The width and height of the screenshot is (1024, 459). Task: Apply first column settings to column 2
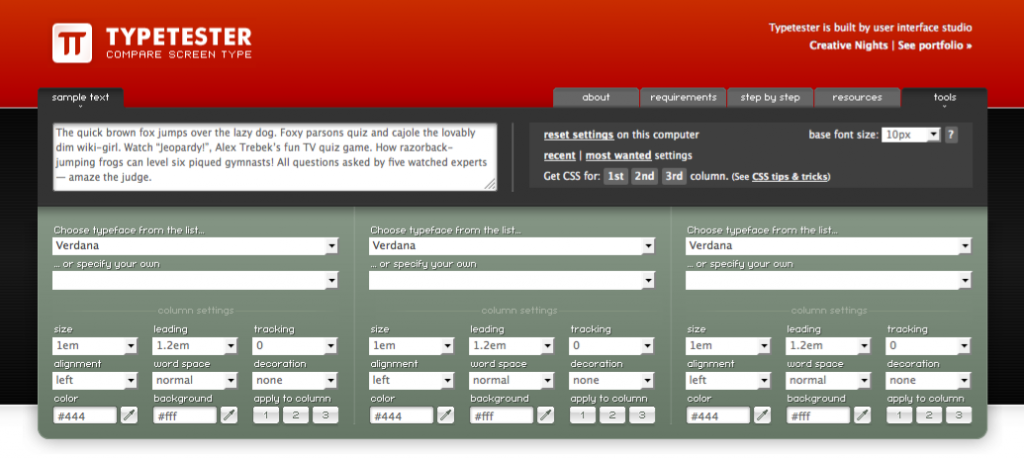[x=296, y=415]
